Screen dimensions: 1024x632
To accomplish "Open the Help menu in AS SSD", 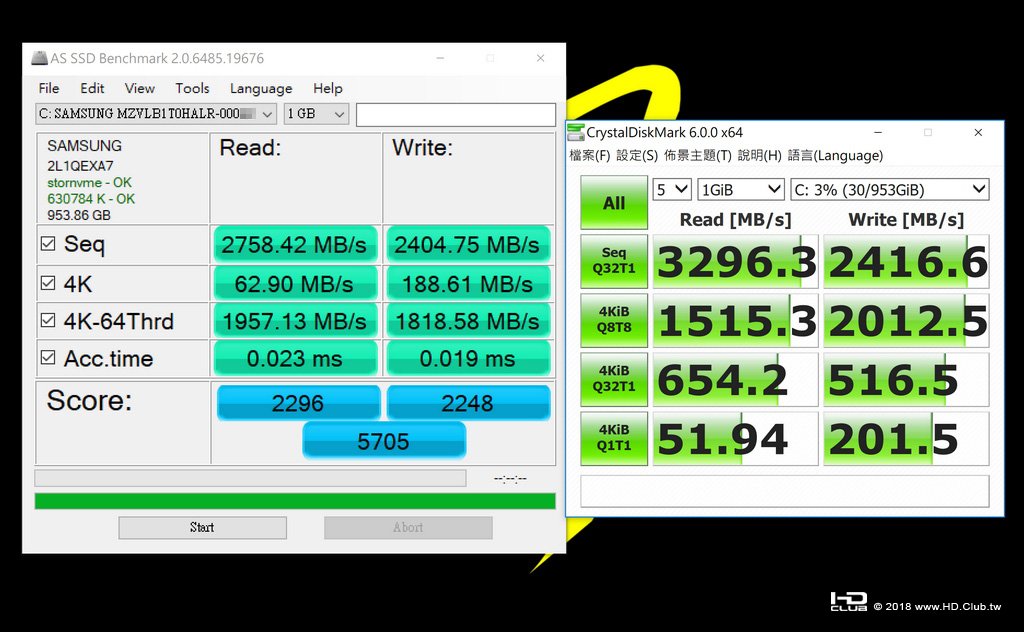I will tap(328, 88).
